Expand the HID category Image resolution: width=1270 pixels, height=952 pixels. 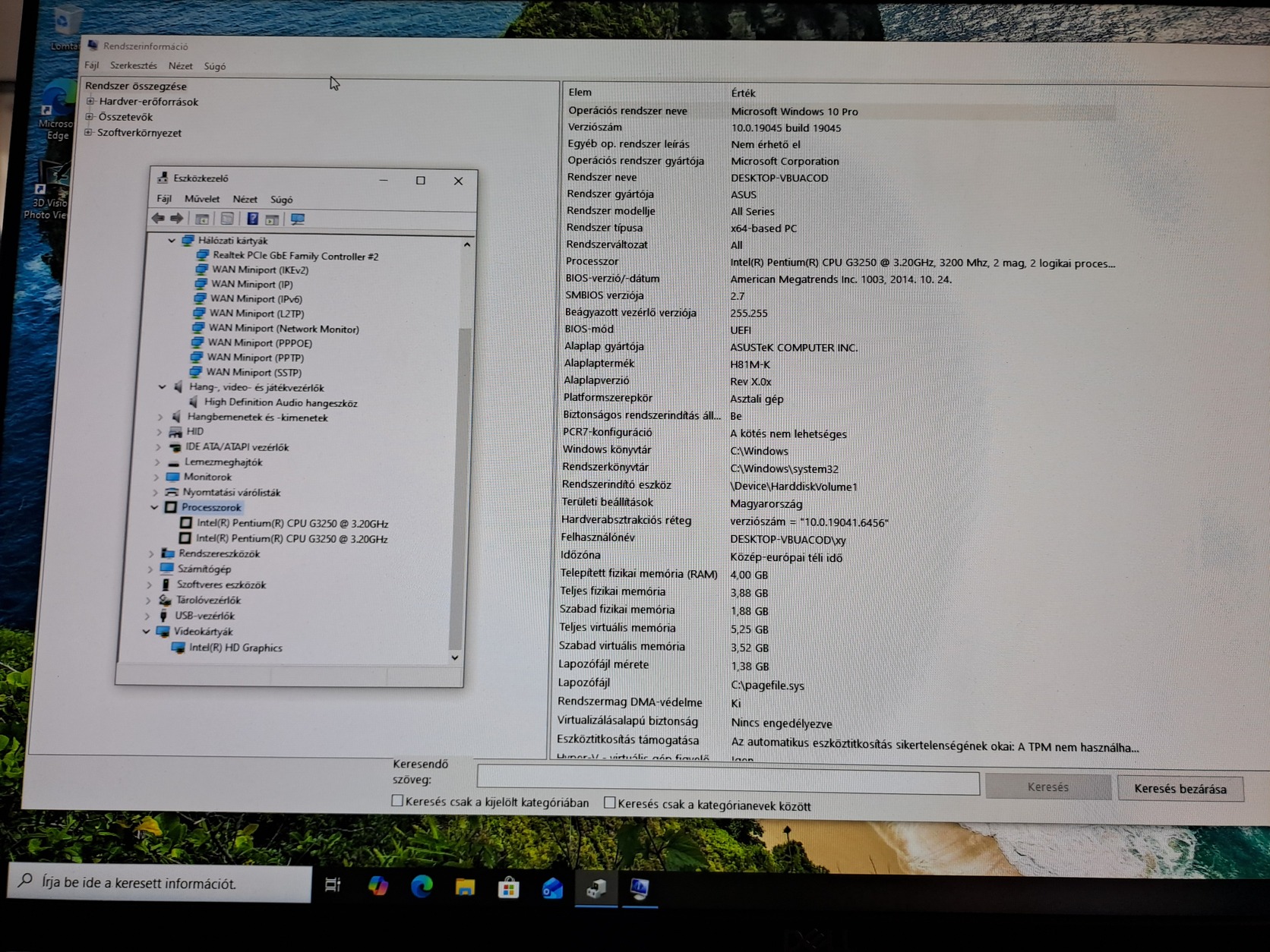pyautogui.click(x=160, y=431)
